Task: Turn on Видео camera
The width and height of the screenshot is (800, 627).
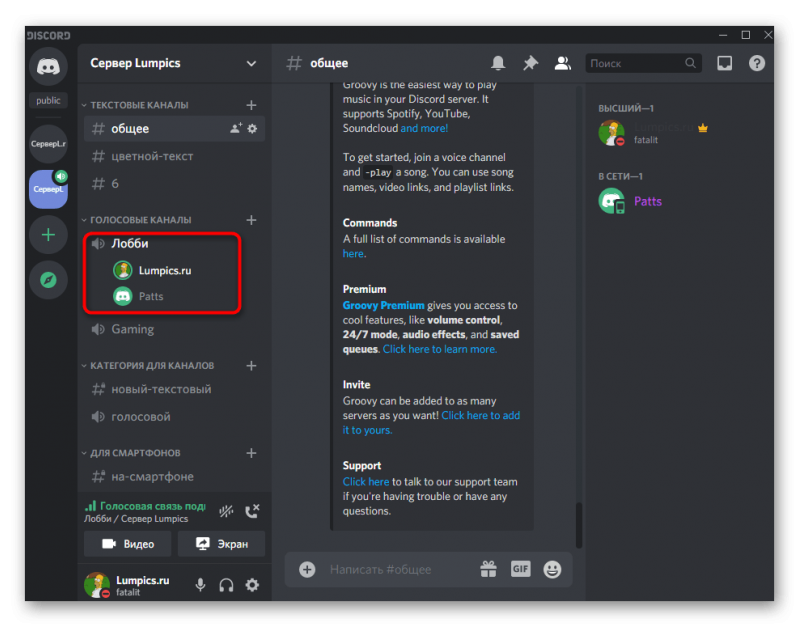Action: [128, 544]
